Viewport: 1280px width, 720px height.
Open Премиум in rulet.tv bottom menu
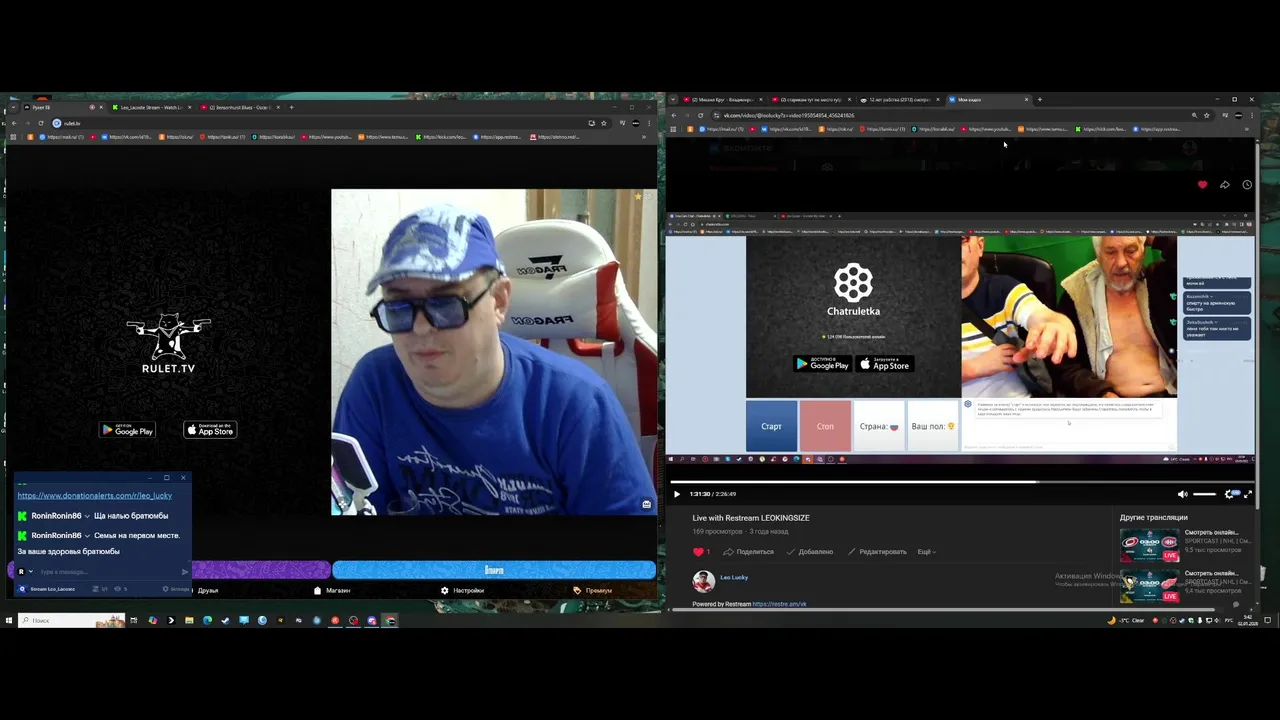593,590
